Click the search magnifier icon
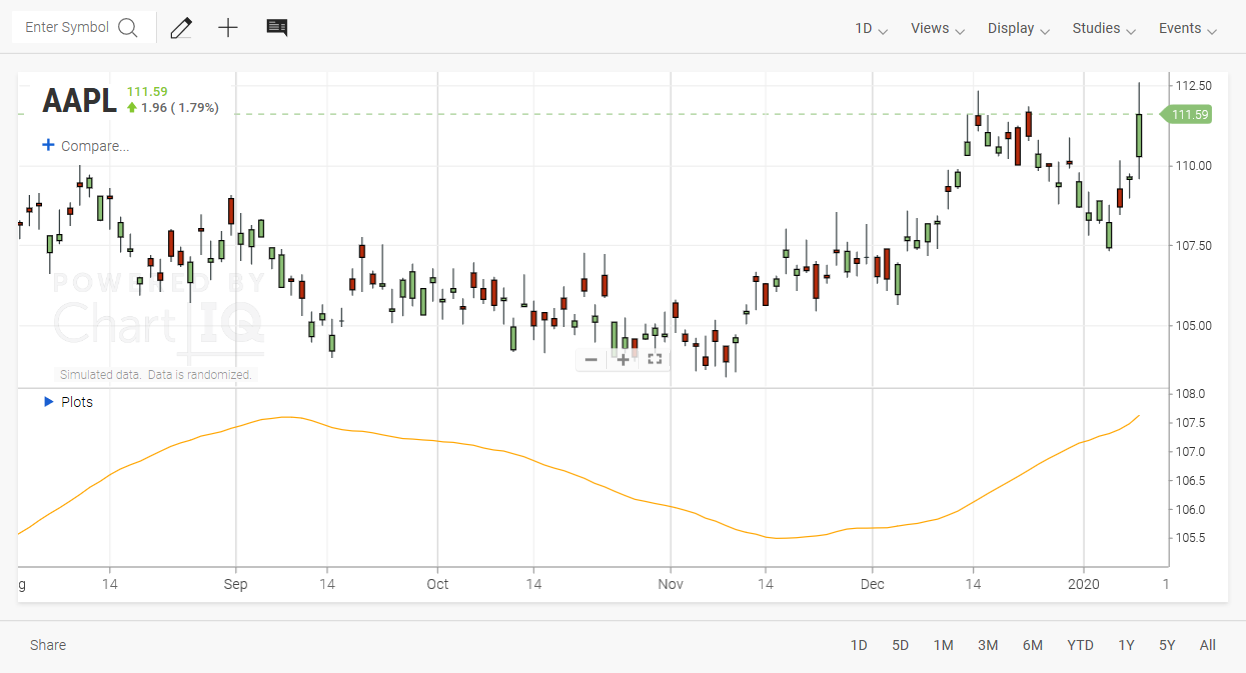The image size is (1246, 673). (127, 28)
